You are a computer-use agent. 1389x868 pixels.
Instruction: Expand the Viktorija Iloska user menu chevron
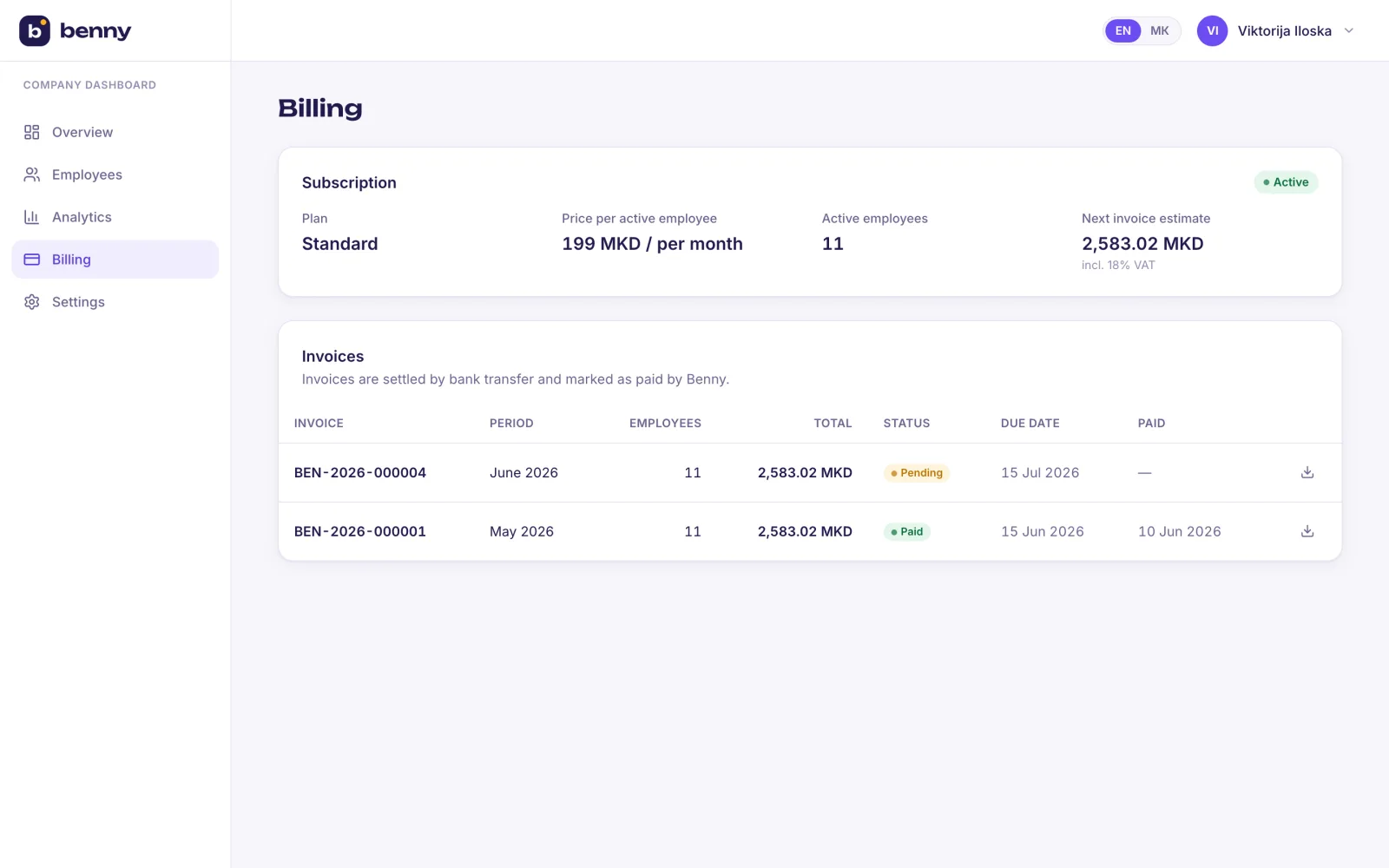(1349, 30)
